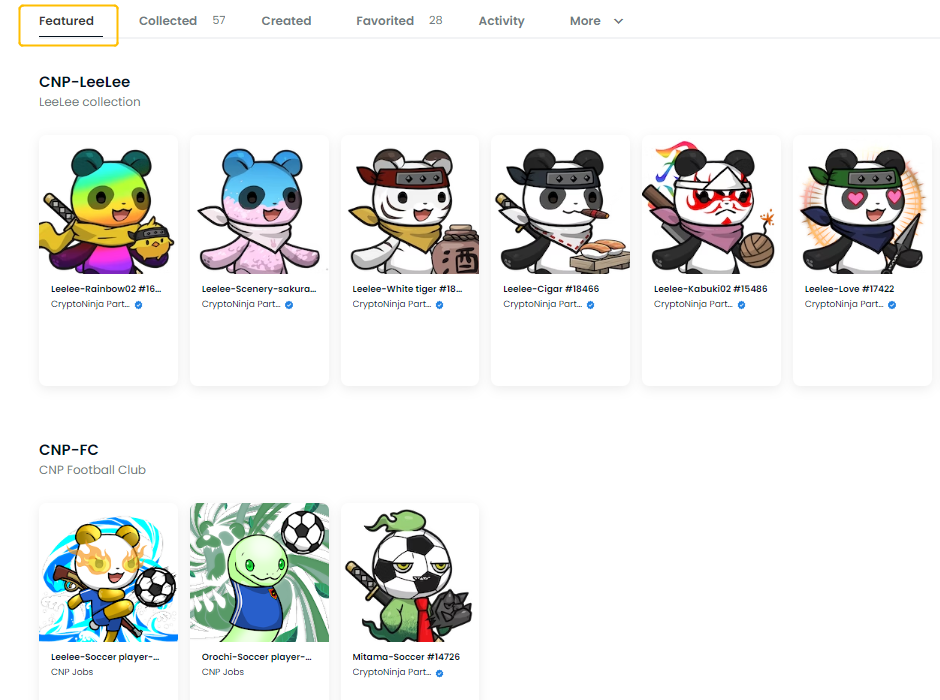Click the CNP-LeeLee section heading

point(85,82)
